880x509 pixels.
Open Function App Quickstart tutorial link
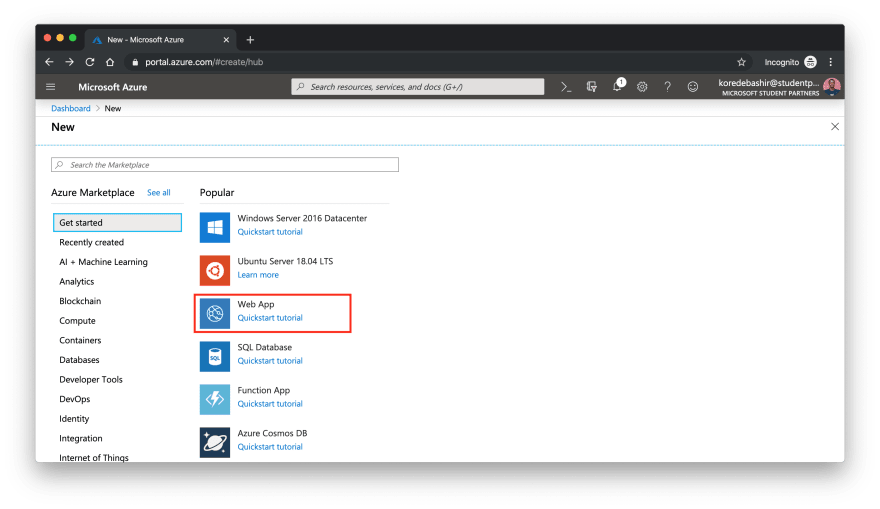click(270, 404)
